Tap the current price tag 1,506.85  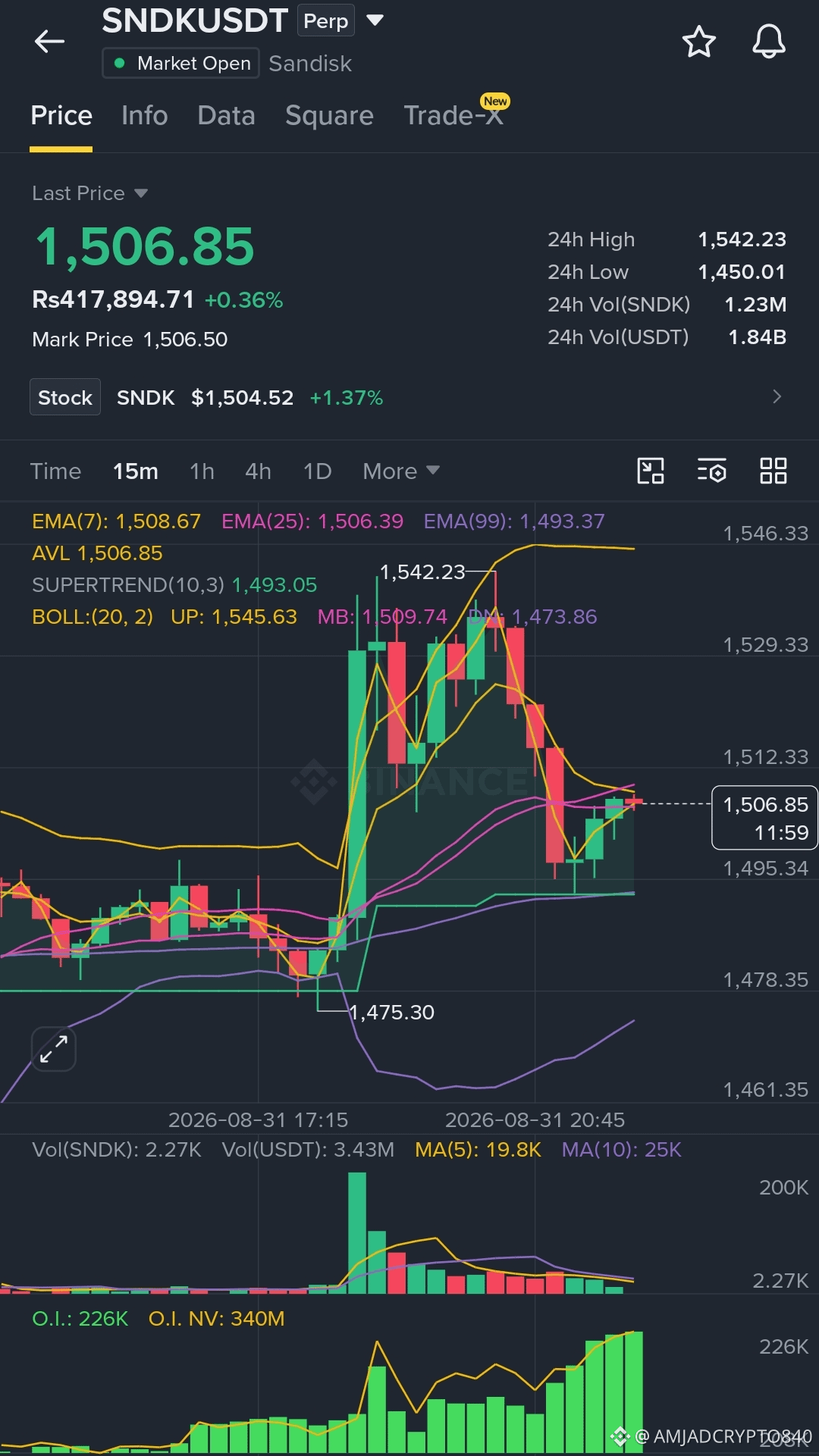tap(765, 818)
